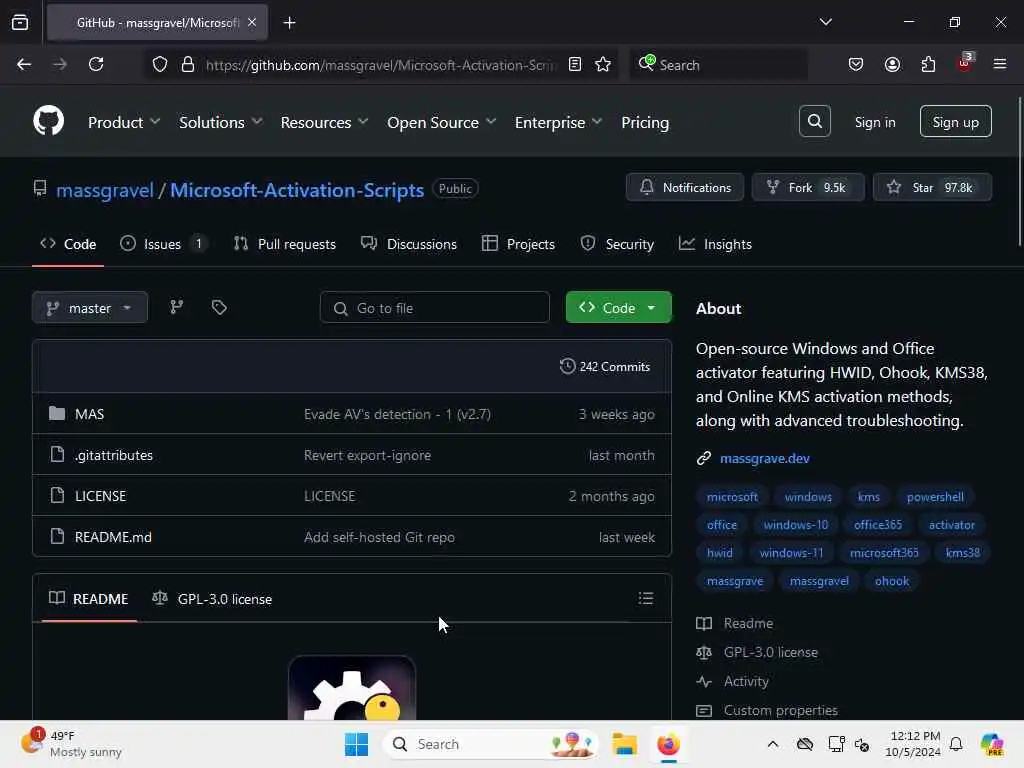Switch to the Issues tab
The height and width of the screenshot is (768, 1024).
pyautogui.click(x=165, y=244)
